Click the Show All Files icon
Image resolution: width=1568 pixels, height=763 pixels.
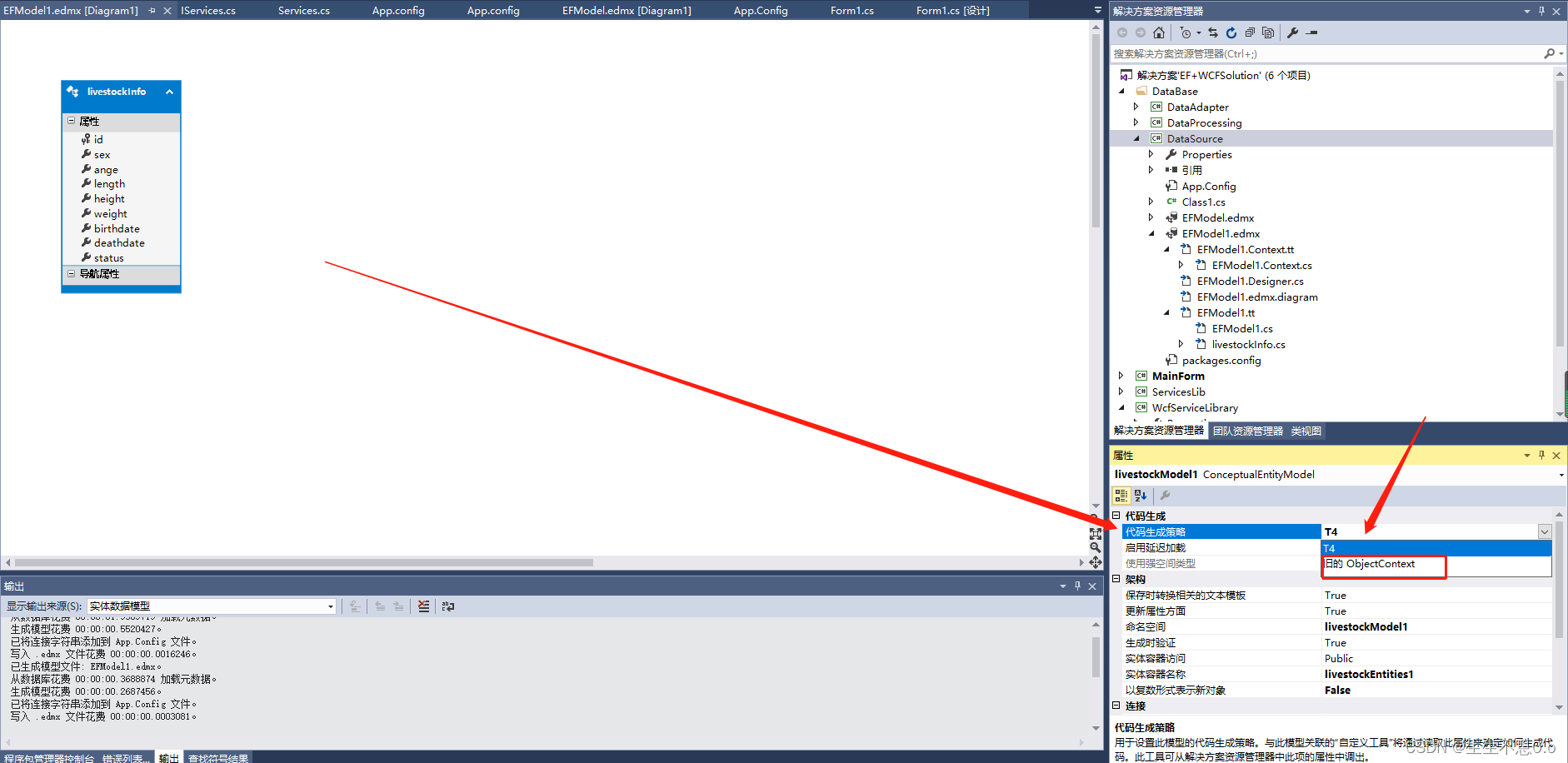click(1268, 32)
